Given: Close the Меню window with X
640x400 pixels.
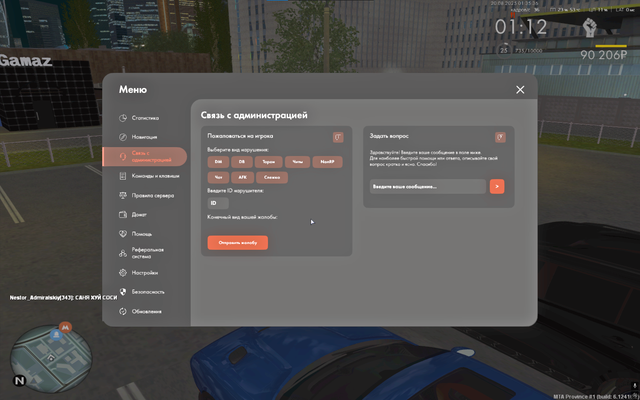Looking at the screenshot, I should [x=520, y=90].
